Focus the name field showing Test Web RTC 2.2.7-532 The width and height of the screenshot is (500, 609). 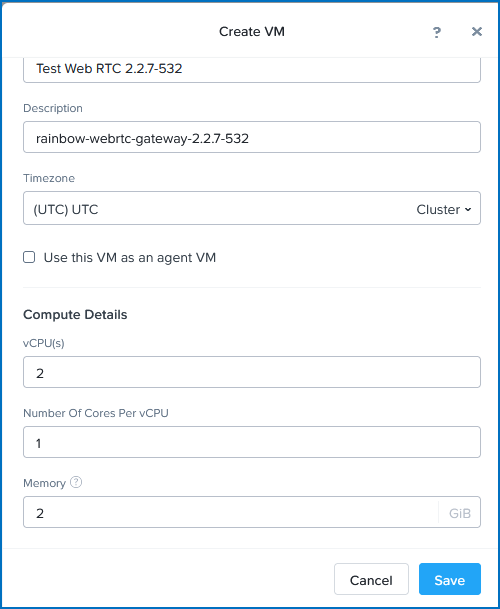tap(252, 70)
